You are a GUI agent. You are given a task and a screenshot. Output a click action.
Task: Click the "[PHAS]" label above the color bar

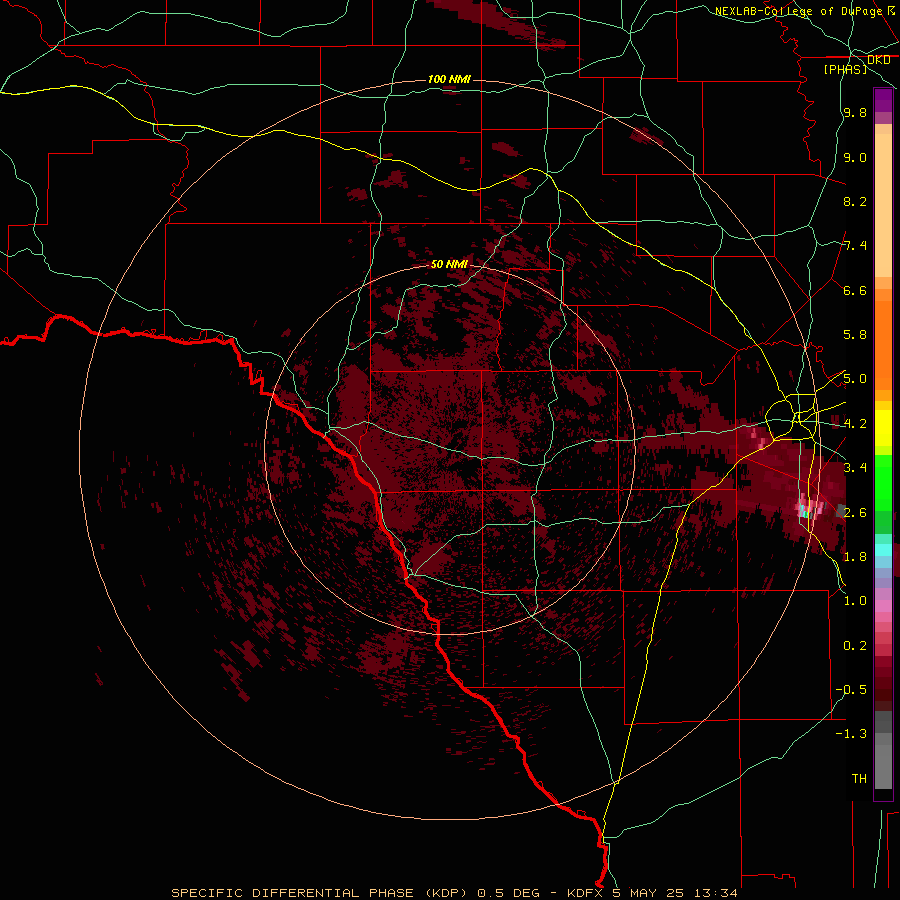click(845, 69)
